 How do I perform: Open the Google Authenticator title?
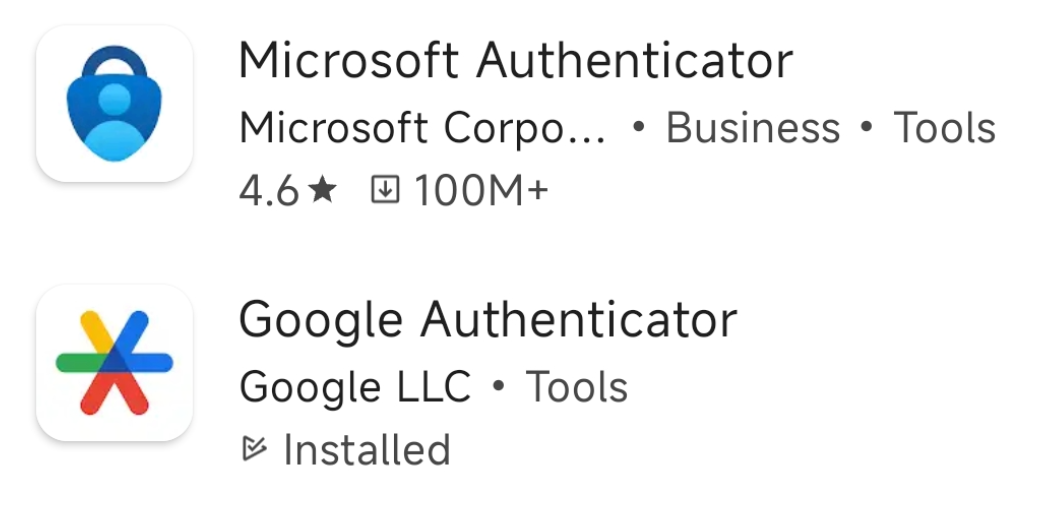[x=488, y=320]
